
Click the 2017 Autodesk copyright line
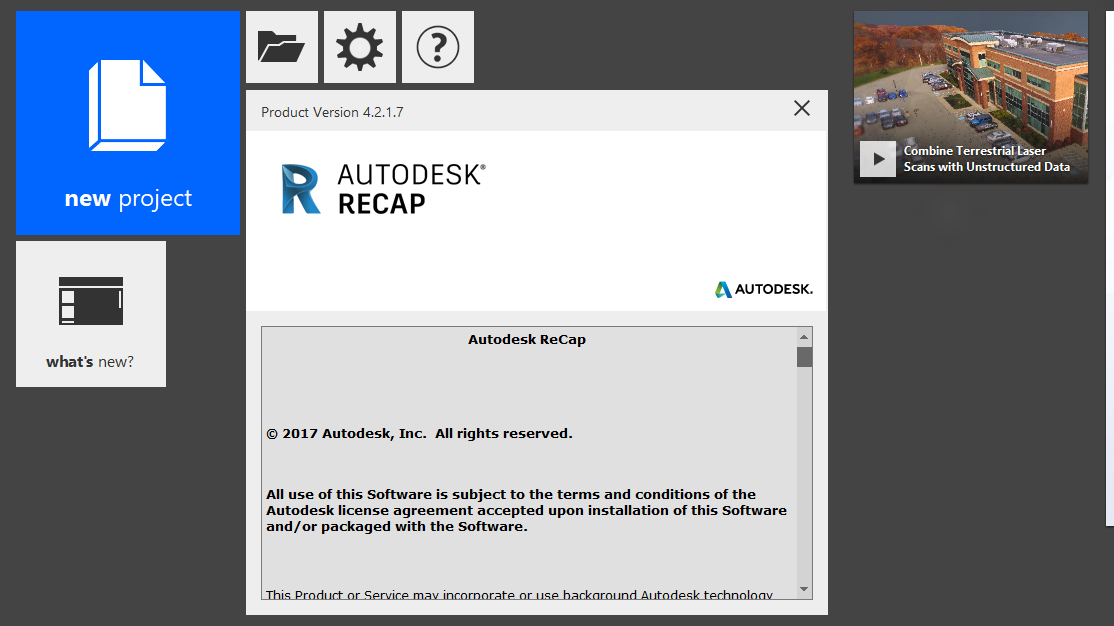pos(418,433)
